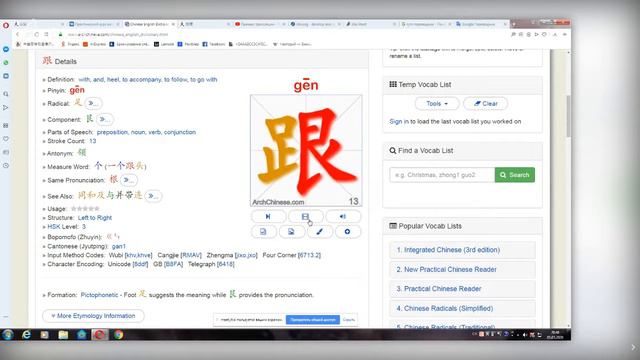The height and width of the screenshot is (360, 640).
Task: Open the history clock icon in Opera sidebar
Action: click(x=6, y=166)
